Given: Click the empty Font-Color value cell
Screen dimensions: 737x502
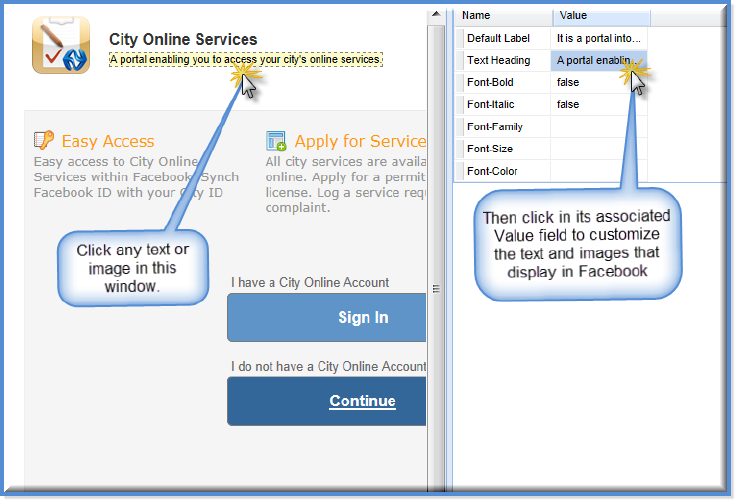Looking at the screenshot, I should coord(599,171).
